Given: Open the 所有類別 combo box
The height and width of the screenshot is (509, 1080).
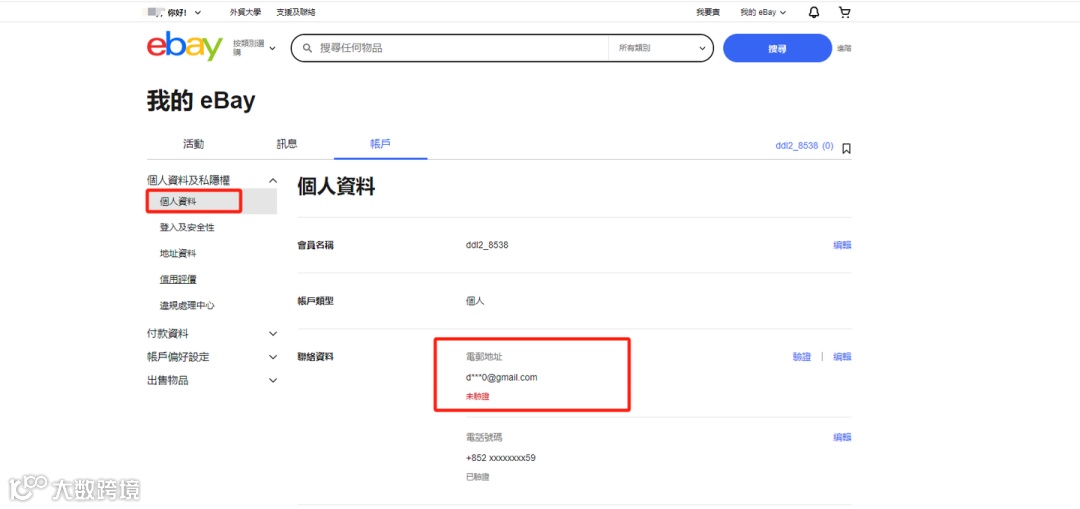Looking at the screenshot, I should click(661, 48).
